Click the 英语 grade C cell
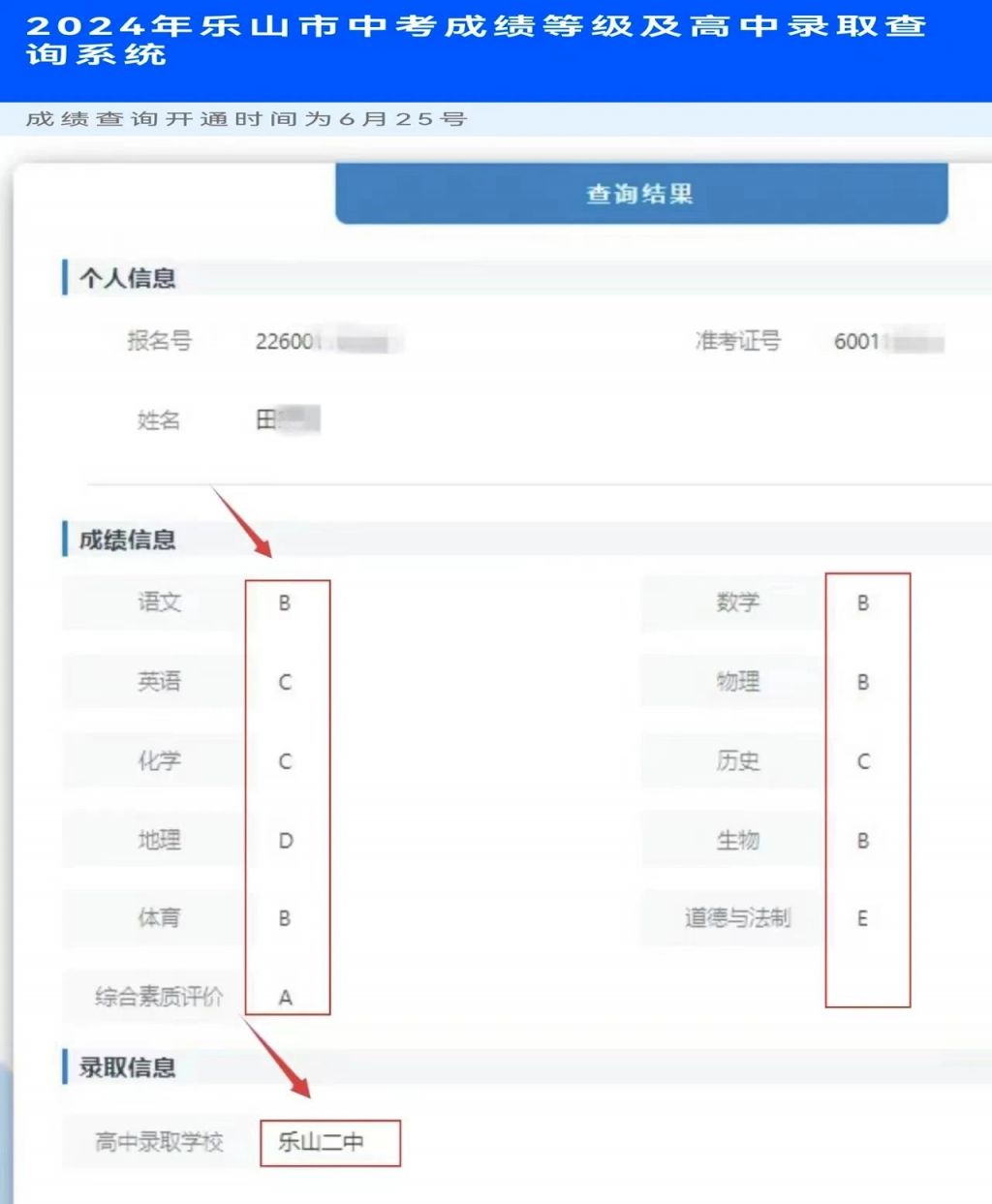Viewport: 992px width, 1204px height. (x=285, y=682)
